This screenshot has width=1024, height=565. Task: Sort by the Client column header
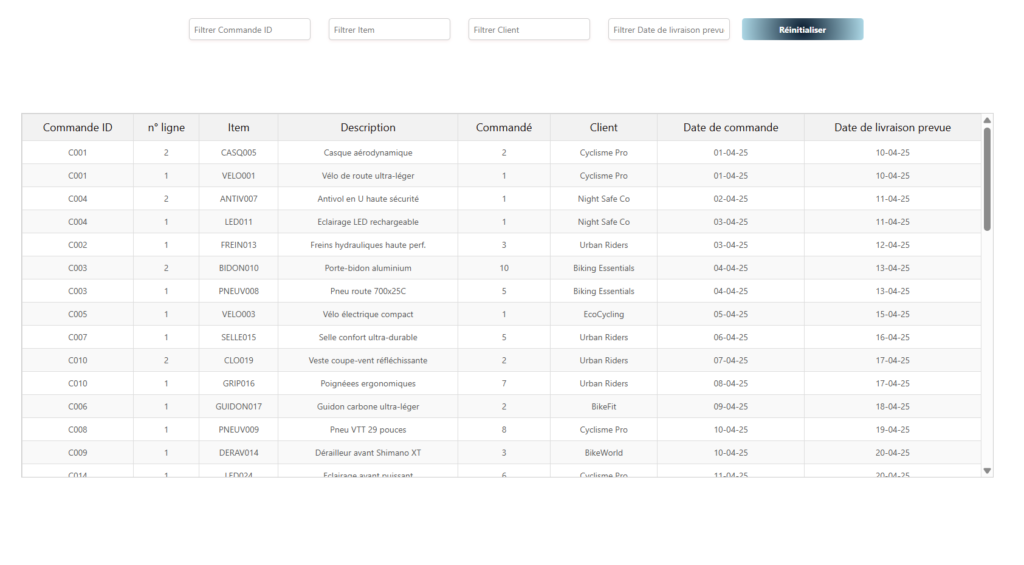[604, 127]
